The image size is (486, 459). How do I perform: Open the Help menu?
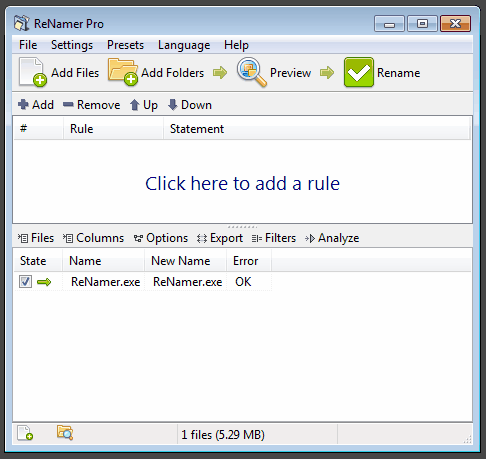tap(236, 45)
